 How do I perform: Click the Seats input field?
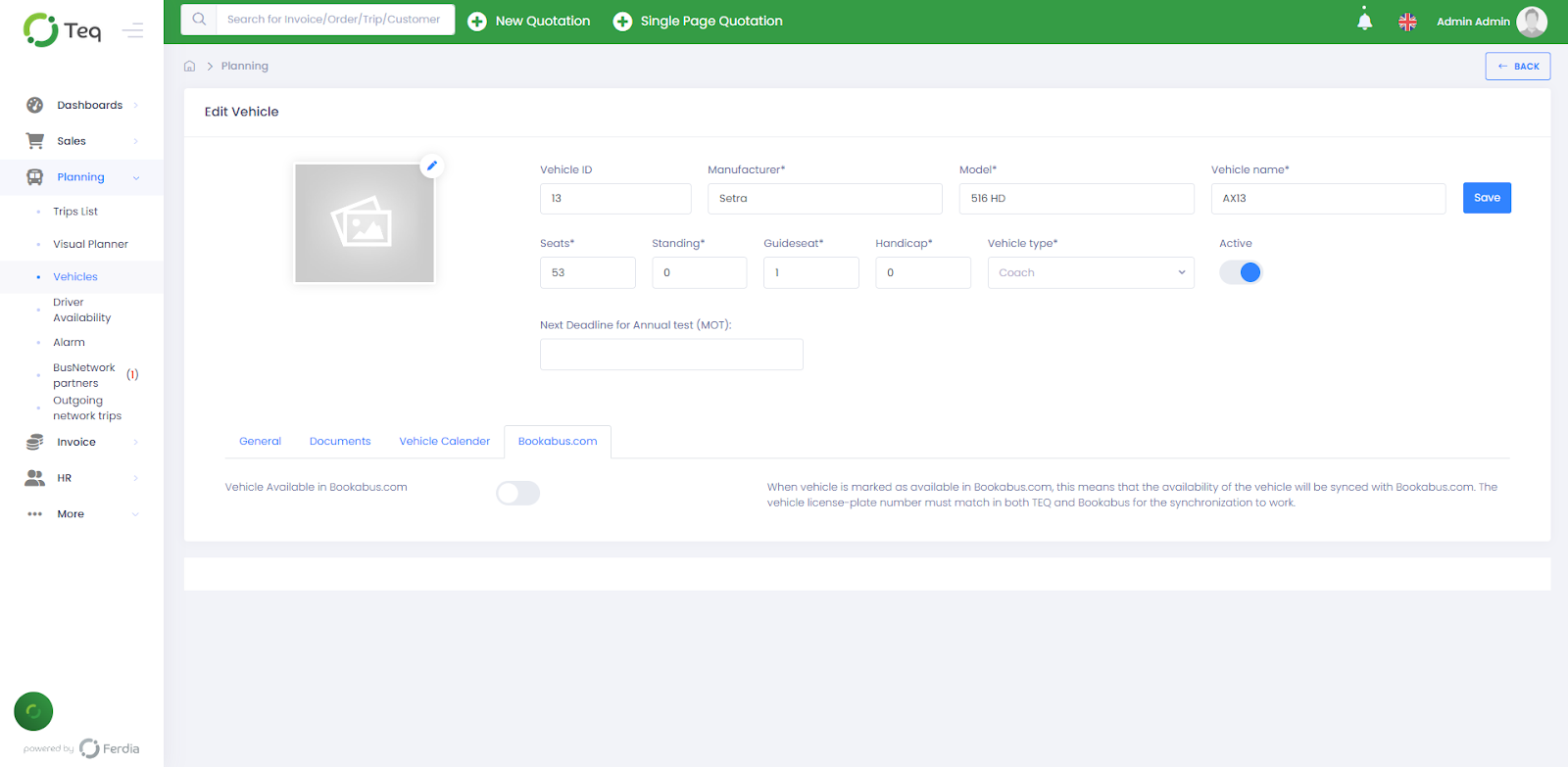coord(588,272)
